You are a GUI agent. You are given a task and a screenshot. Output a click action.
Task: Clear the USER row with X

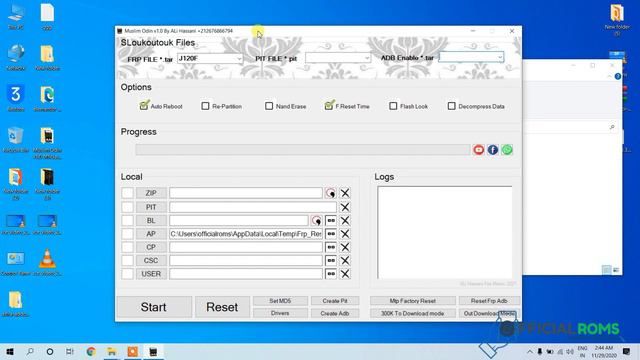(x=345, y=274)
